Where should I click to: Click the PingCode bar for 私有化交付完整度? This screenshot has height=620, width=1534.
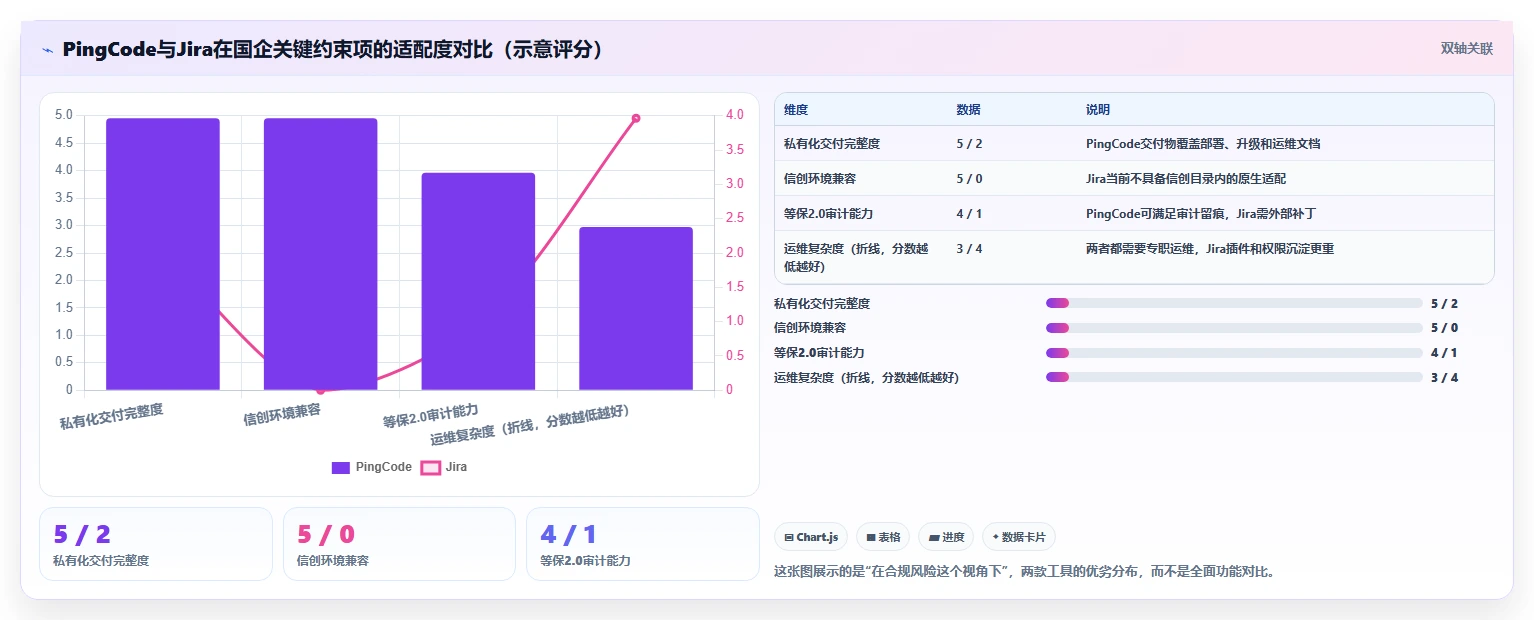coord(163,254)
